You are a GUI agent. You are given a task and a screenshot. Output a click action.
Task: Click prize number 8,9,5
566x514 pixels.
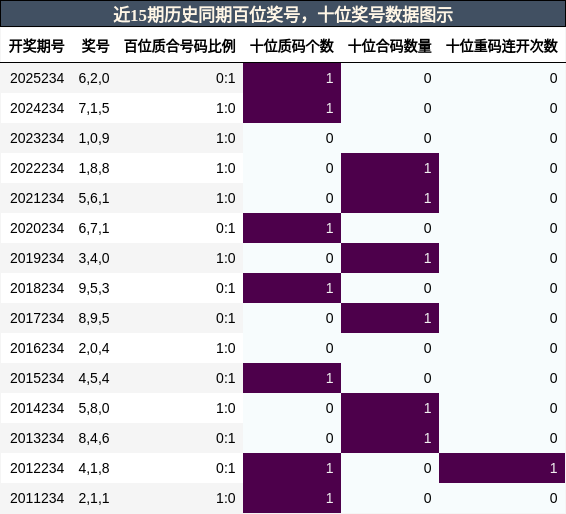click(94, 318)
